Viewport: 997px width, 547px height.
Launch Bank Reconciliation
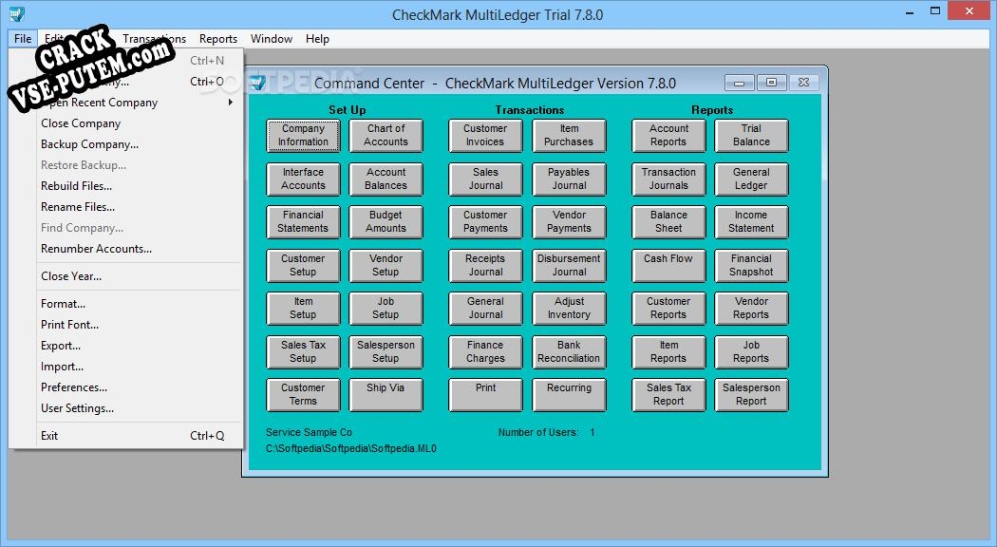click(x=569, y=352)
